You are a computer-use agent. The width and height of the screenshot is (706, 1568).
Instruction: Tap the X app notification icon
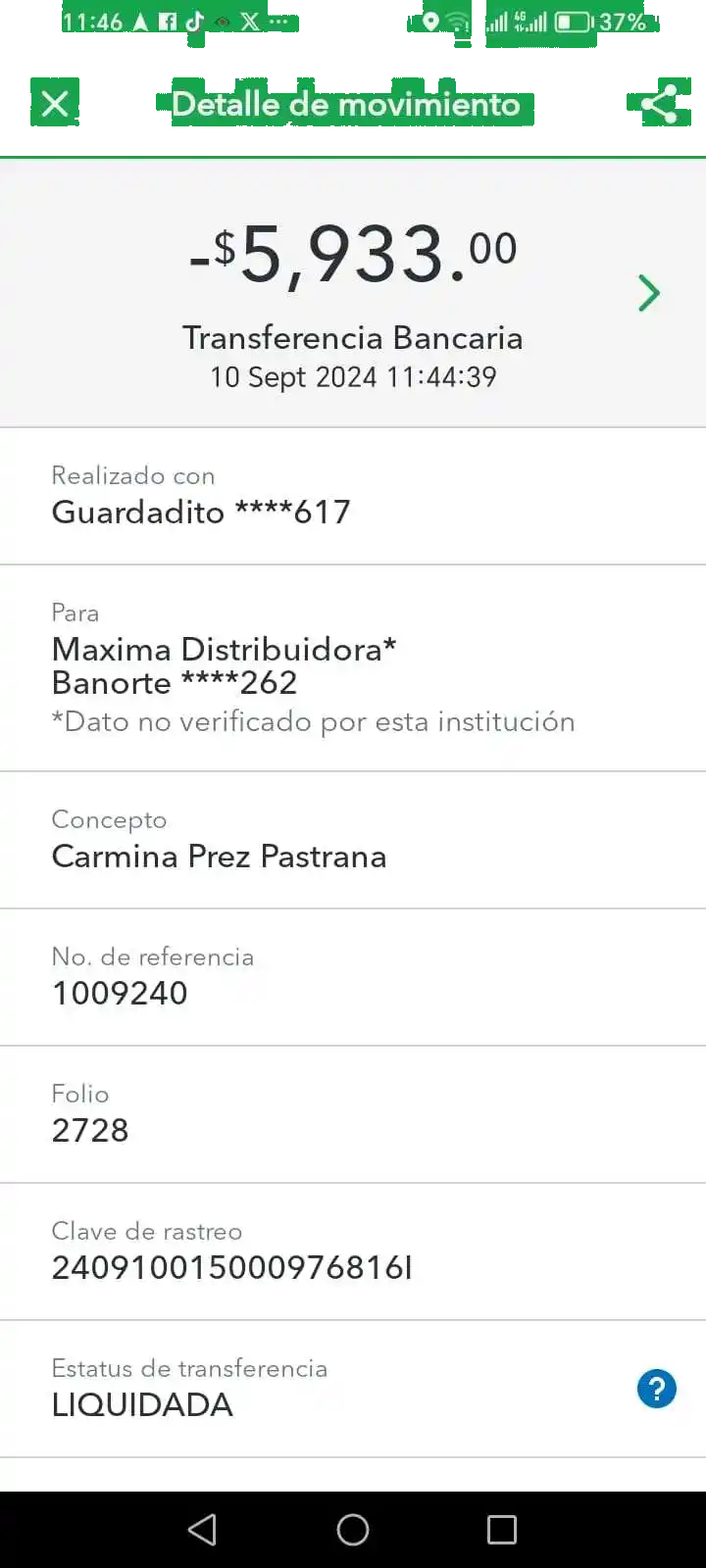click(250, 22)
